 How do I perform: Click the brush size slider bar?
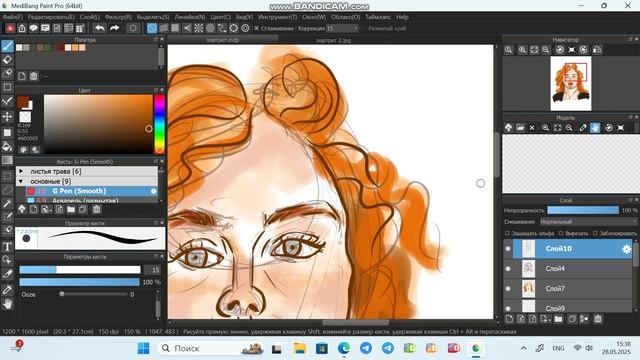point(80,270)
